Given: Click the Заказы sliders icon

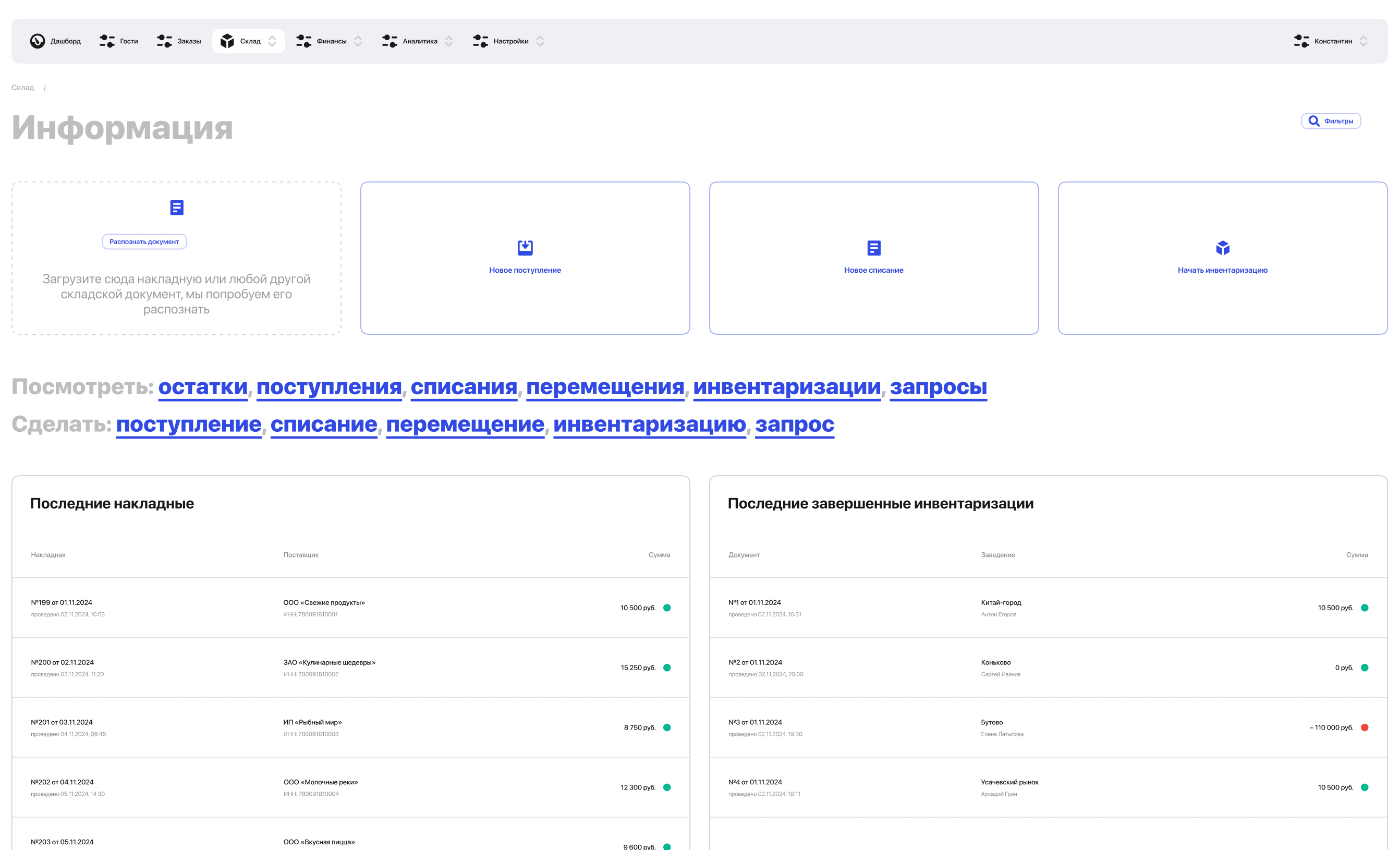Looking at the screenshot, I should coord(164,41).
